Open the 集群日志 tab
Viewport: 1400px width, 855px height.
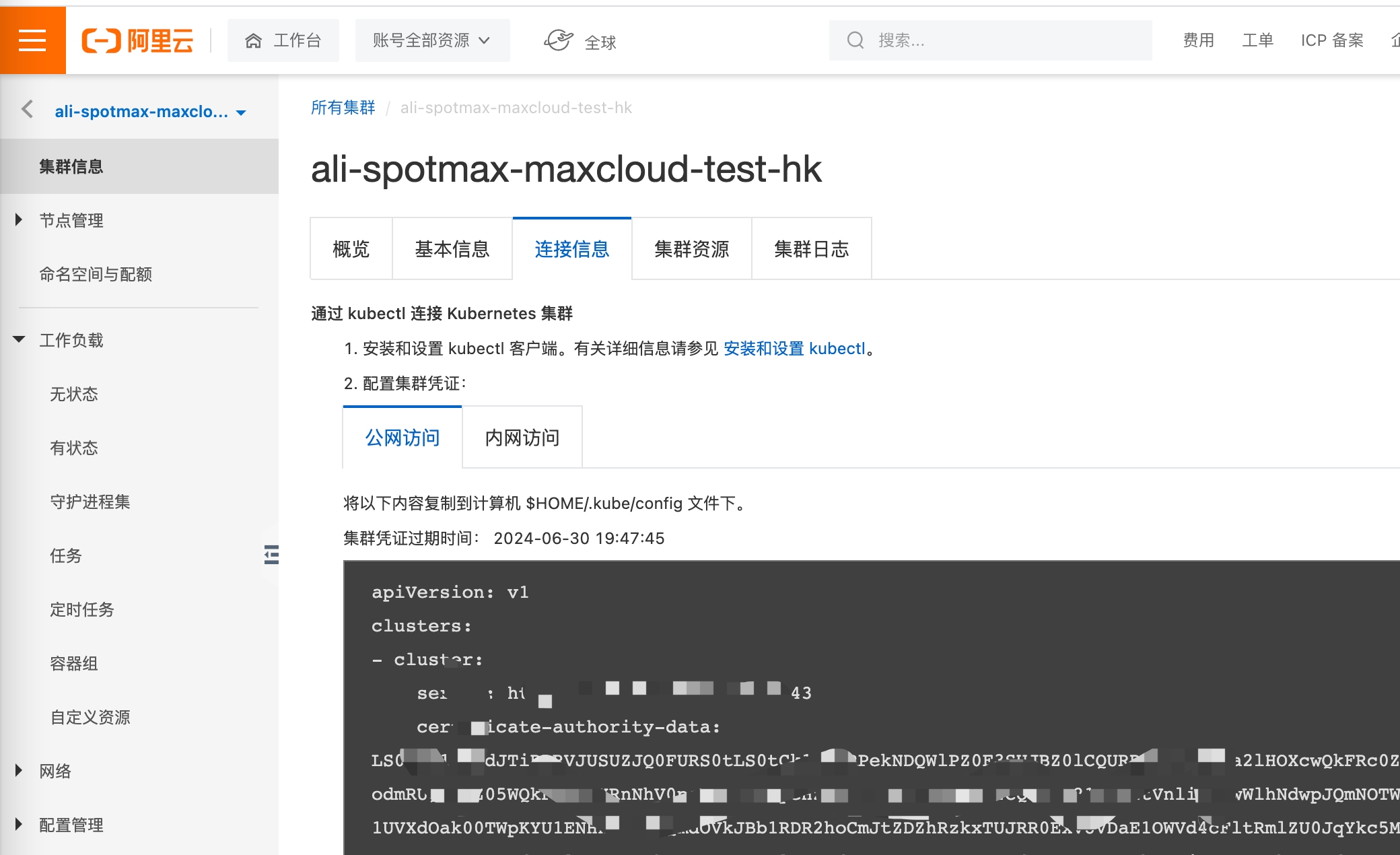tap(811, 249)
